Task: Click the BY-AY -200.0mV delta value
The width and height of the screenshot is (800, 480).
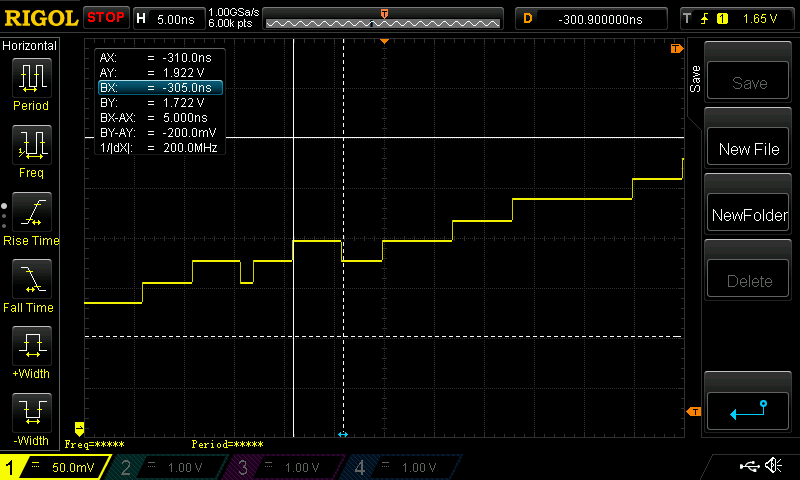Action: coord(189,133)
